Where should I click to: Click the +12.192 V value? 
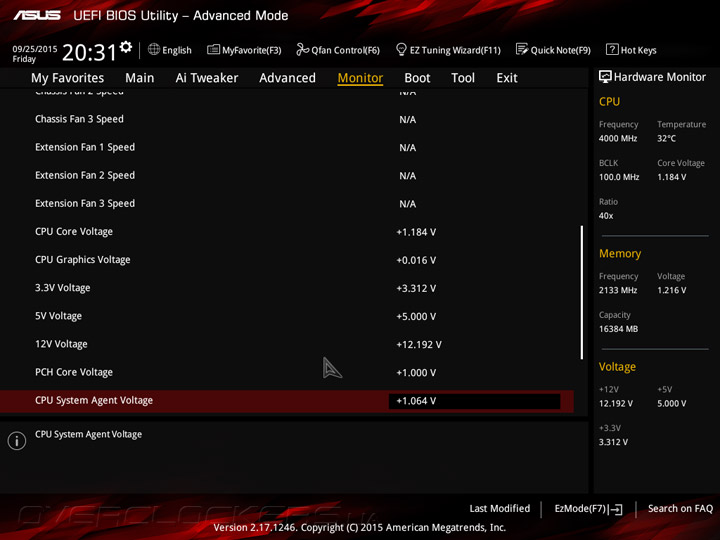pyautogui.click(x=419, y=344)
